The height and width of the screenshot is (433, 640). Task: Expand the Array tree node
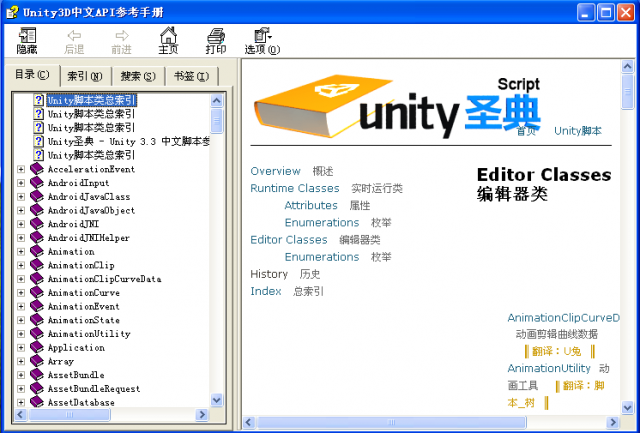coord(21,362)
